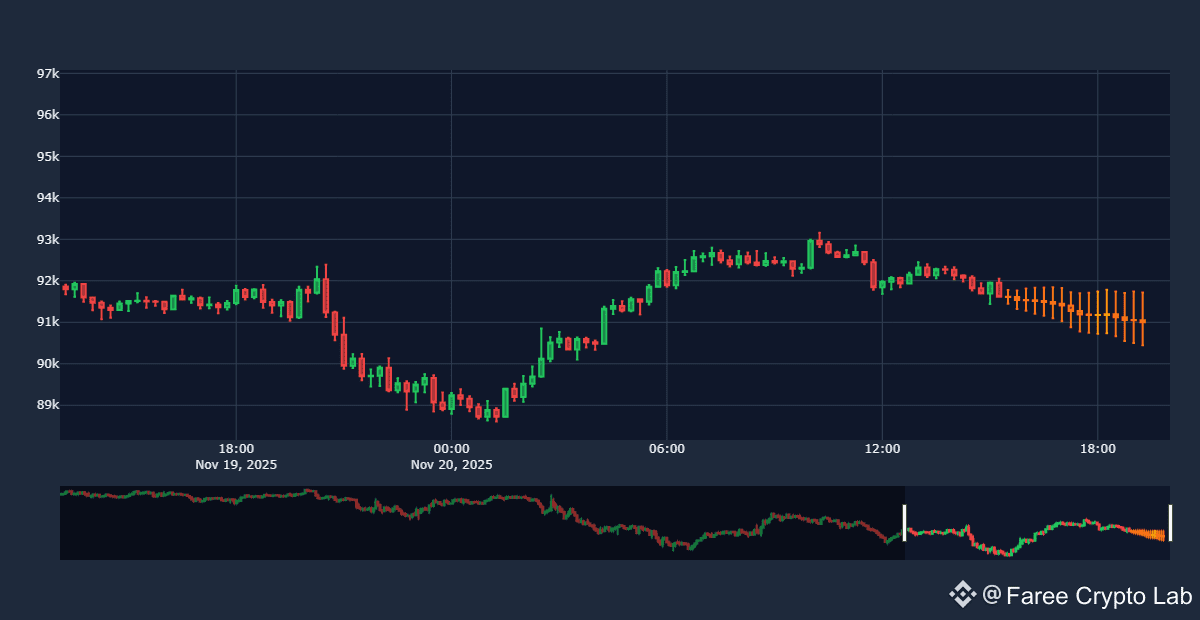Screen dimensions: 1200x620
Task: Click the left range slider handle
Action: pos(904,523)
